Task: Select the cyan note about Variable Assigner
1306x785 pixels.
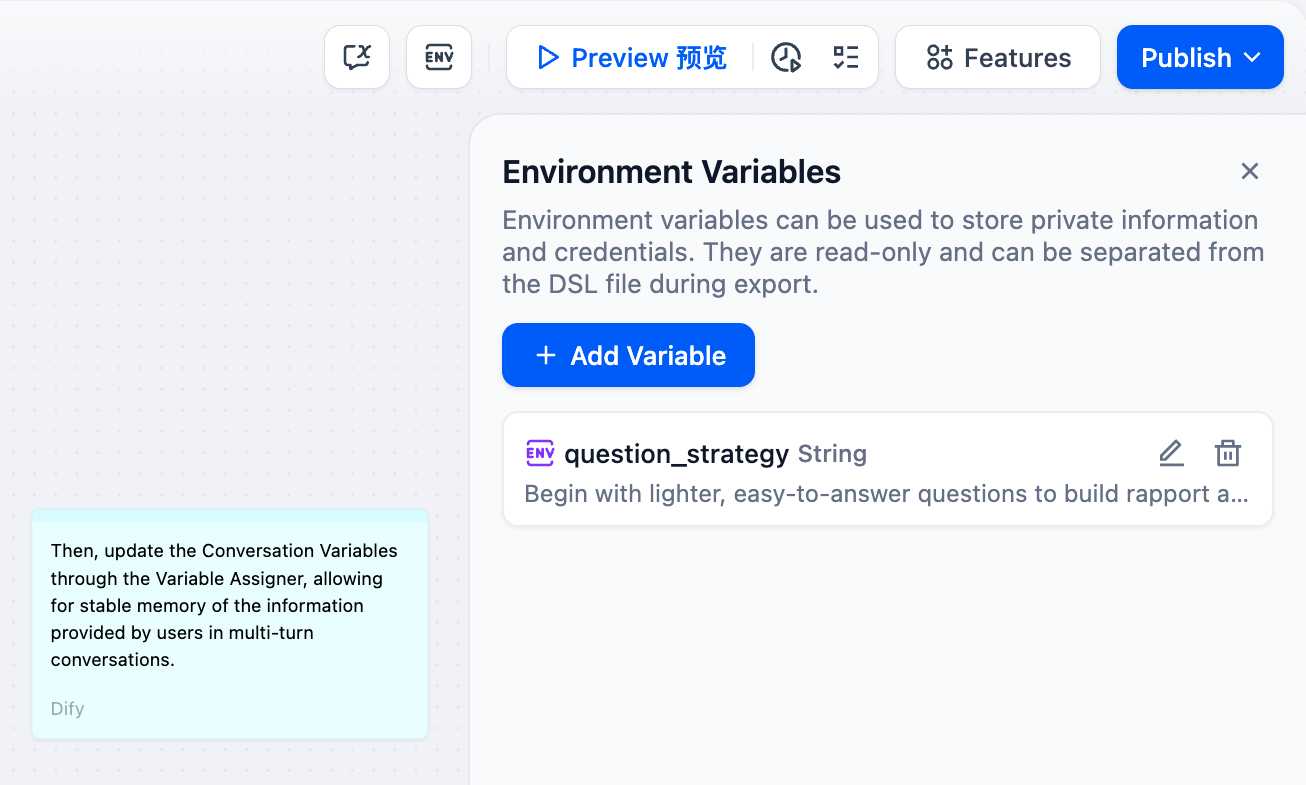Action: [x=230, y=624]
